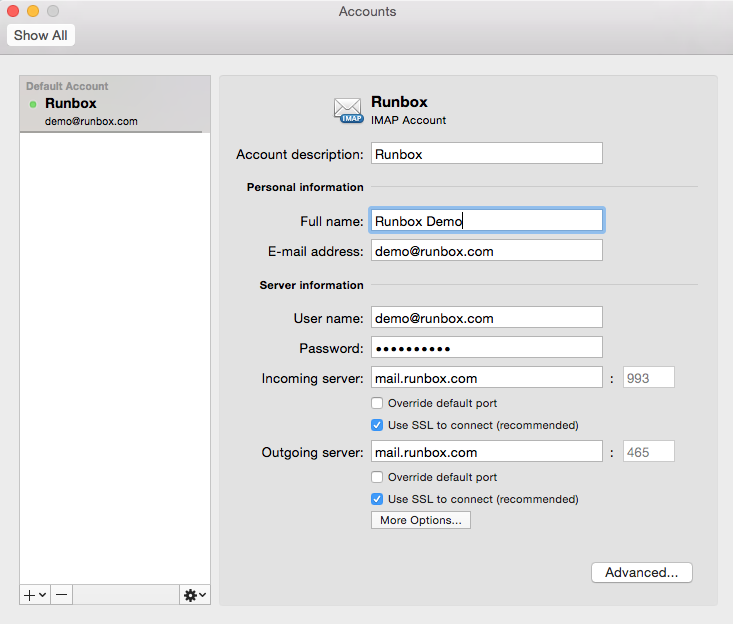Click the green status dot beside Runbox
Viewport: 733px width, 624px height.
pos(33,104)
